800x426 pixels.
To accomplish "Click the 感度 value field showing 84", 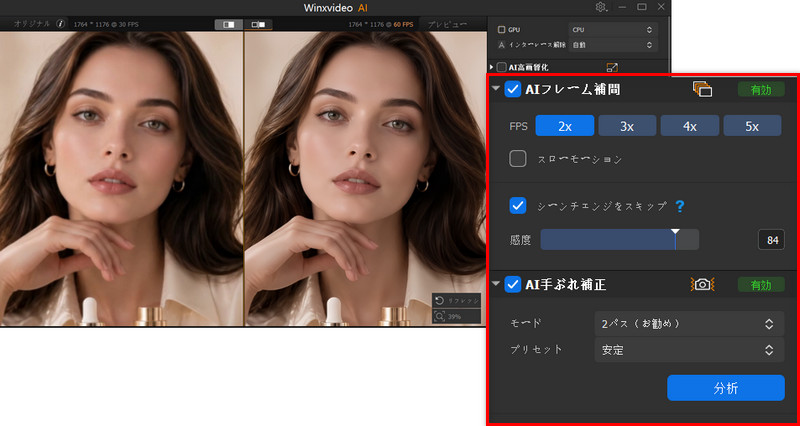I will tap(771, 240).
